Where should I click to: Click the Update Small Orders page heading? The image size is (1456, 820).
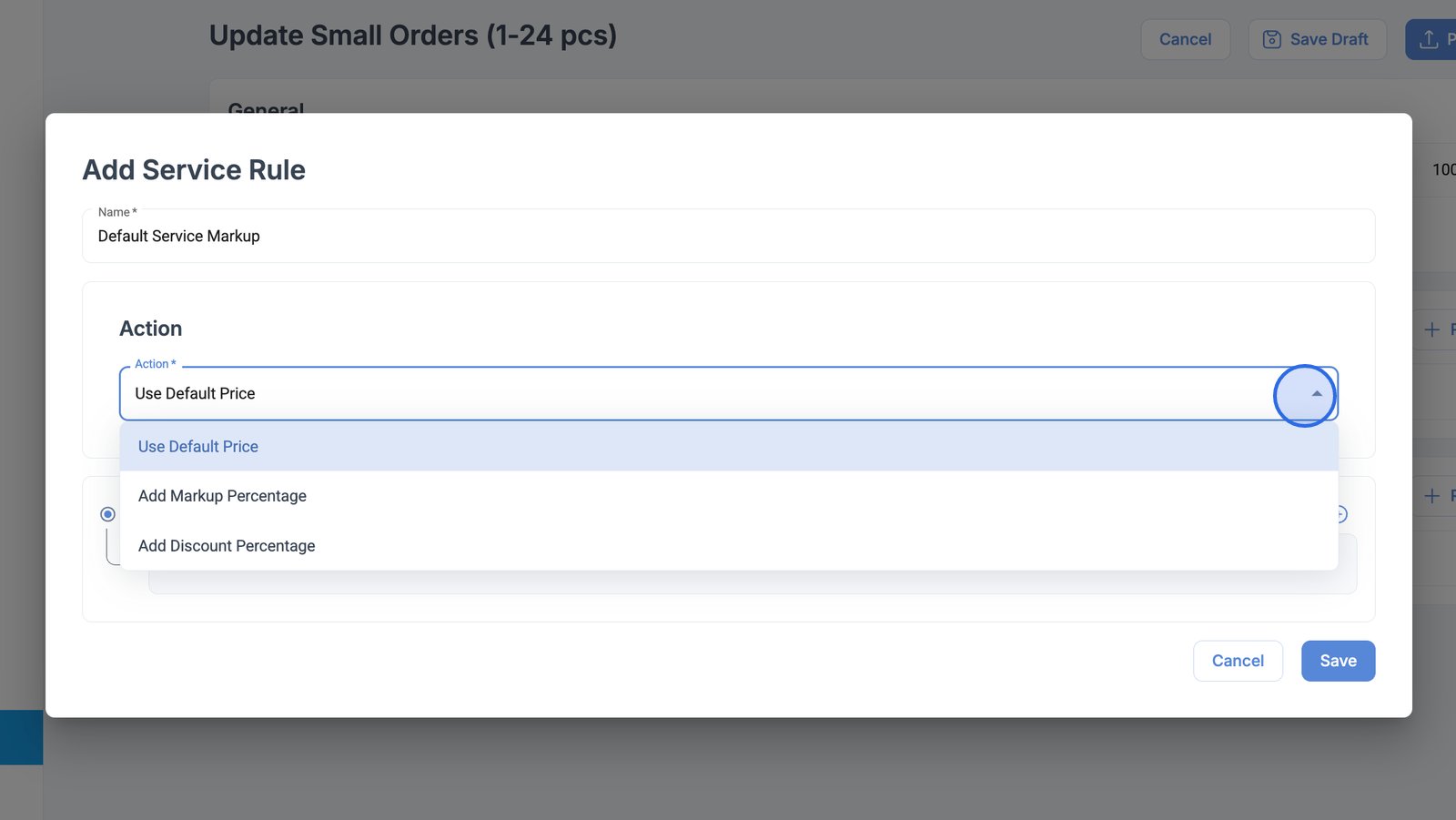point(413,35)
